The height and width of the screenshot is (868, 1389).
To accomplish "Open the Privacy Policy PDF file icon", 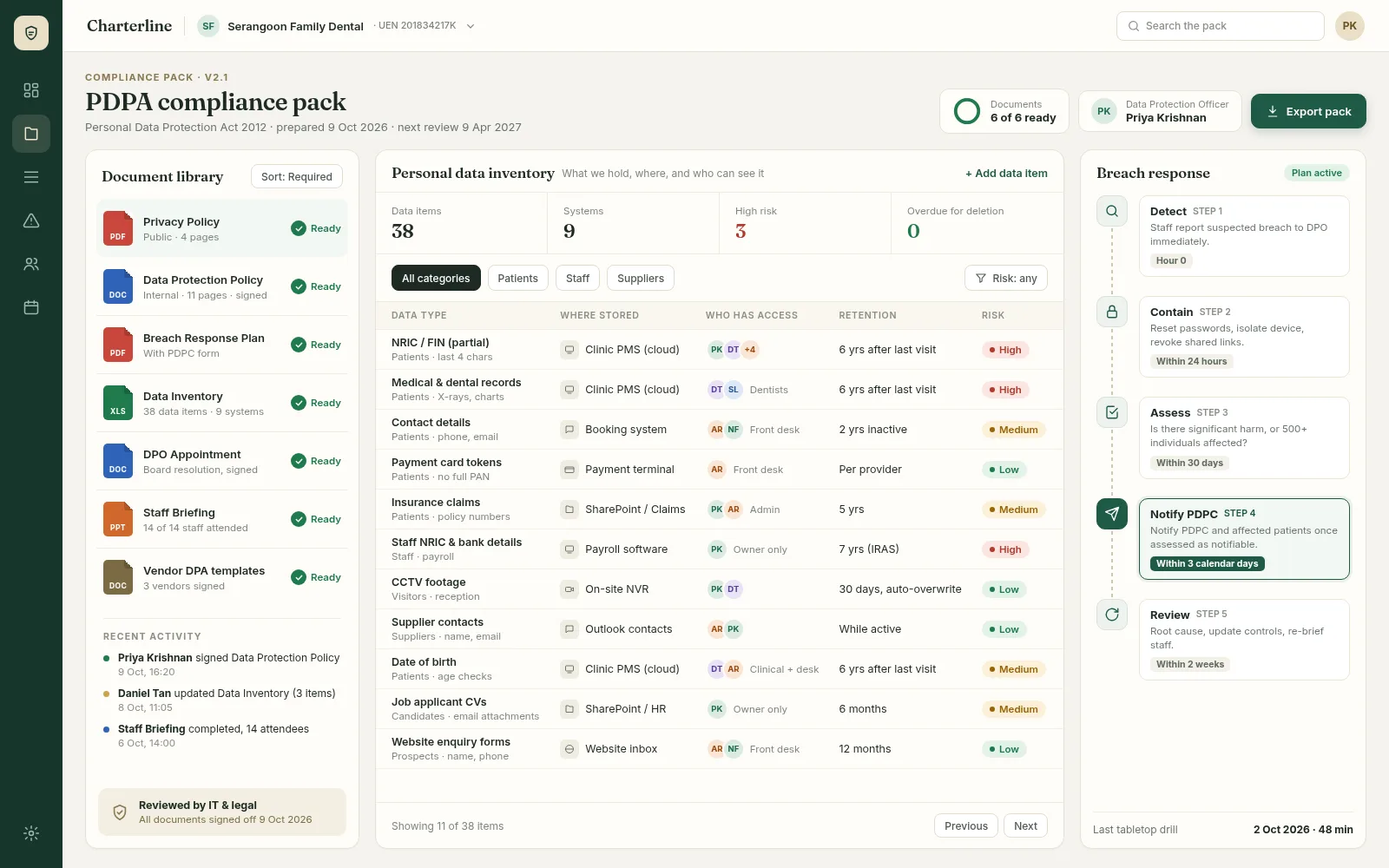I will [x=118, y=228].
